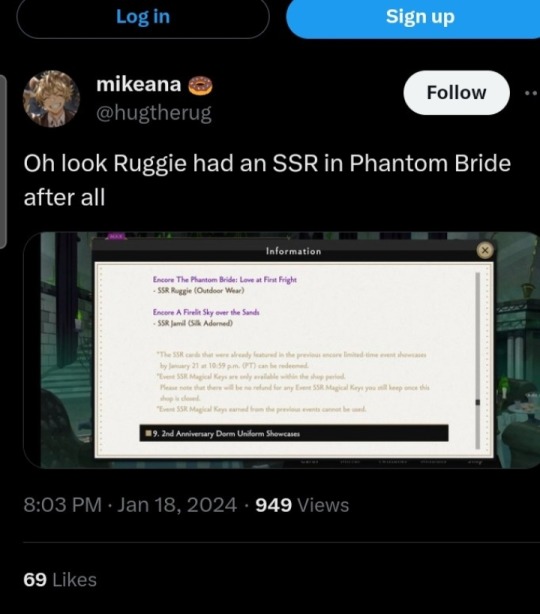Click the tweet text about Ruggie

(x=267, y=180)
